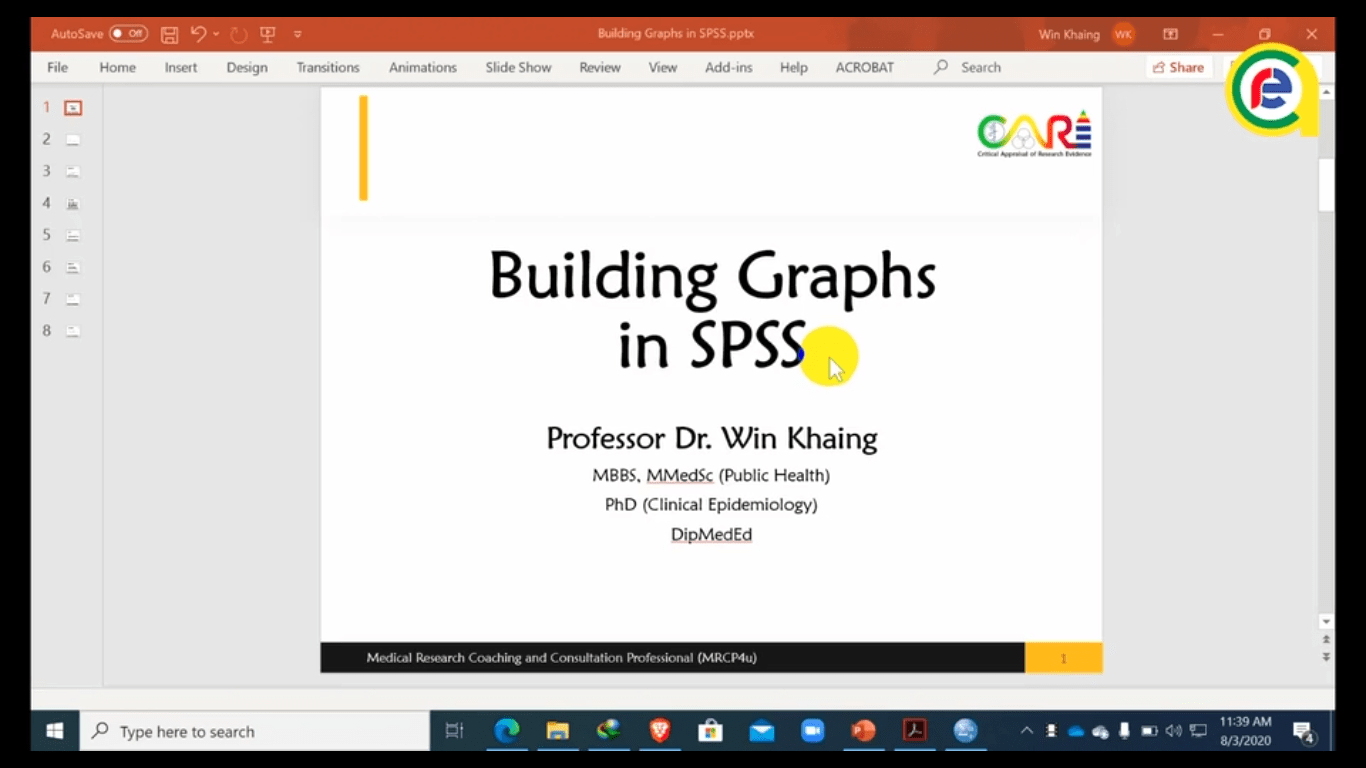Click 'MBBS, MMedSc (Public Health)' line
Screen dimensions: 1366x768
click(x=711, y=475)
